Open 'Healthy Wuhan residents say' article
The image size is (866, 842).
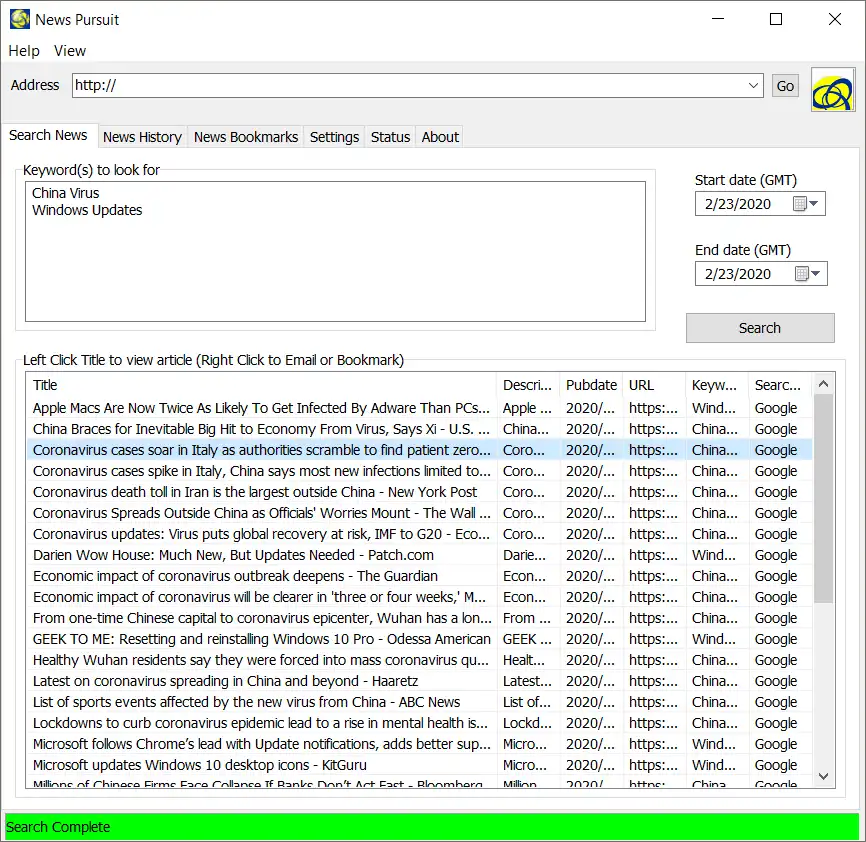coord(261,660)
